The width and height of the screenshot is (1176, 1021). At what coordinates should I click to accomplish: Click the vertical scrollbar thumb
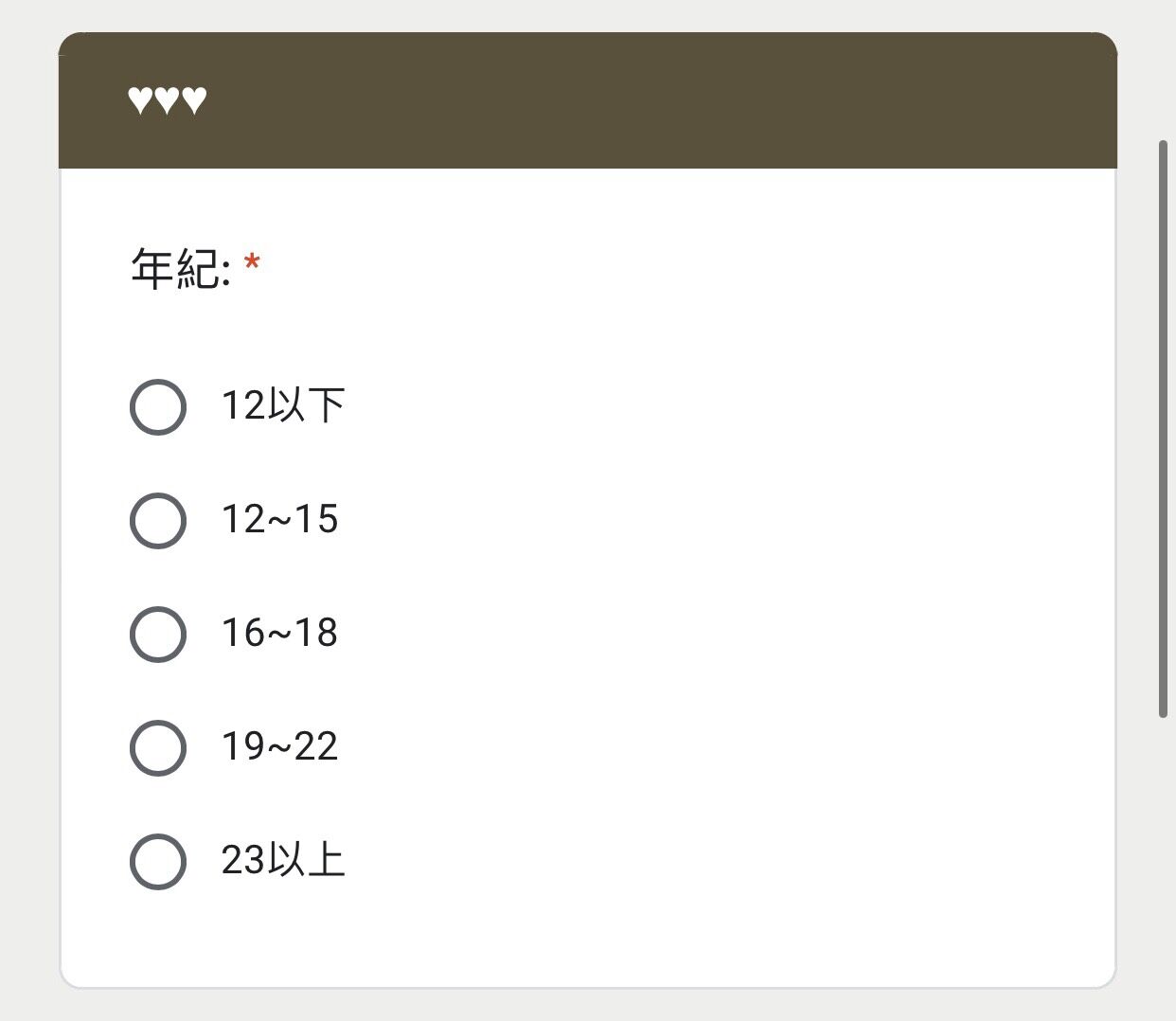tap(1163, 429)
